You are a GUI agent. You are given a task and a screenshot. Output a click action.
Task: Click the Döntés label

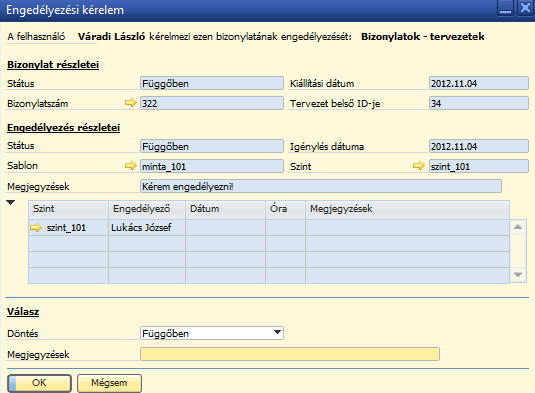[23, 333]
